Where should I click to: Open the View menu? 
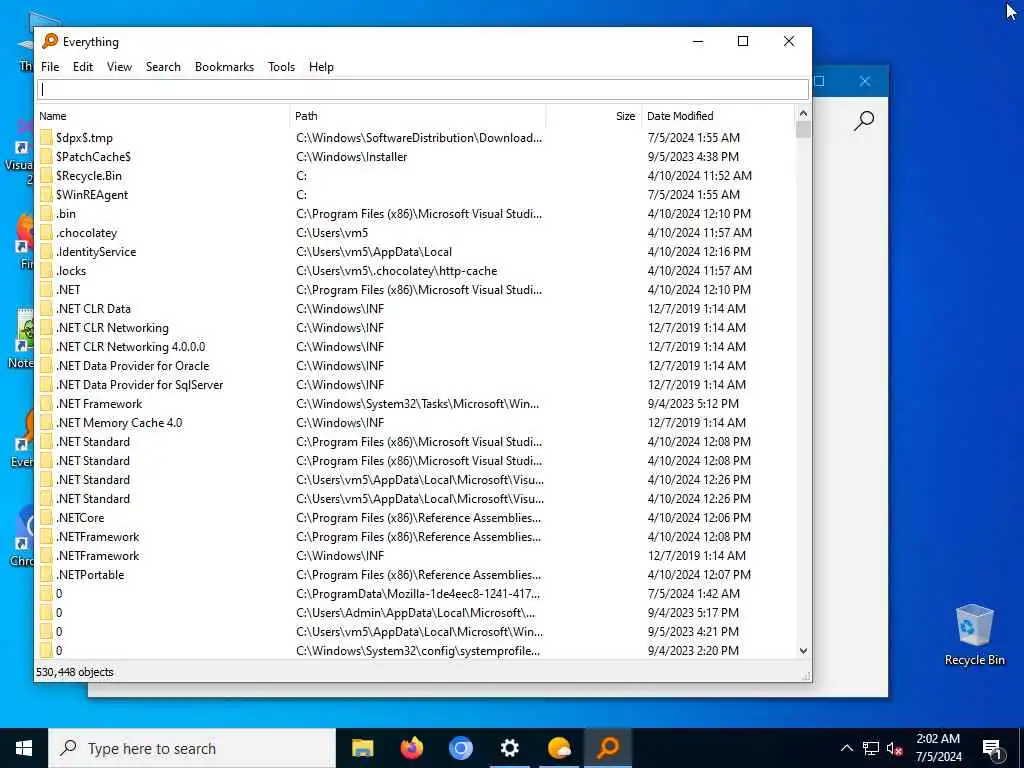pos(119,67)
